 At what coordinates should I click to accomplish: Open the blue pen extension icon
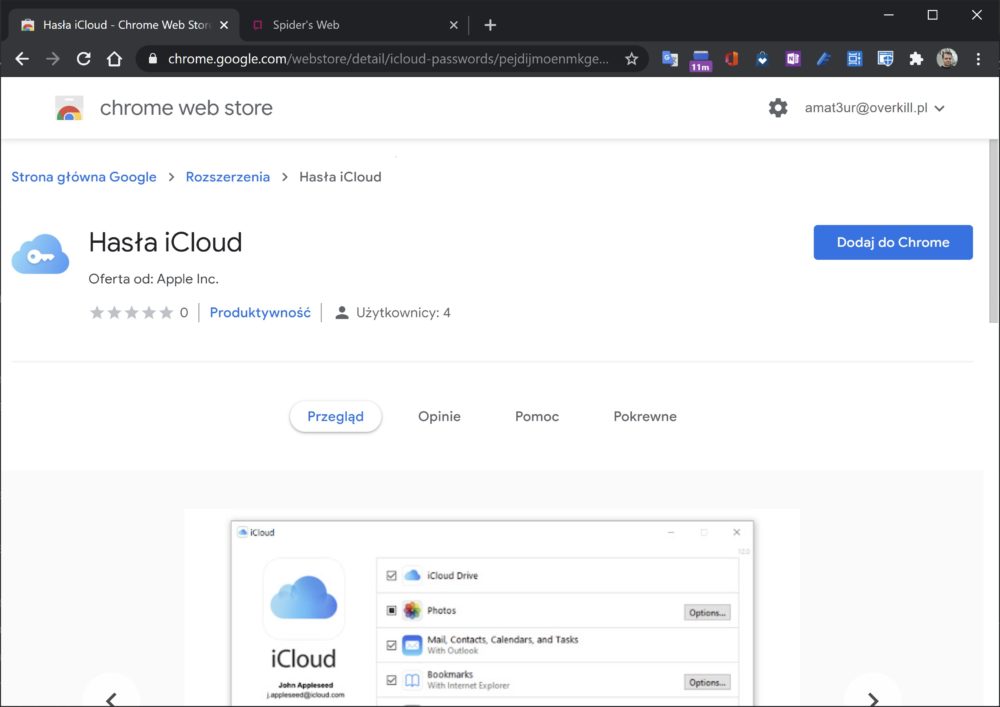(x=823, y=59)
